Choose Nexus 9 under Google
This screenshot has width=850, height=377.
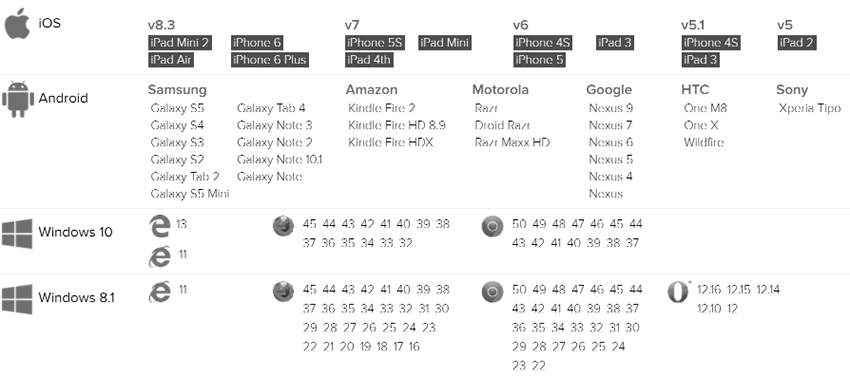(x=610, y=108)
